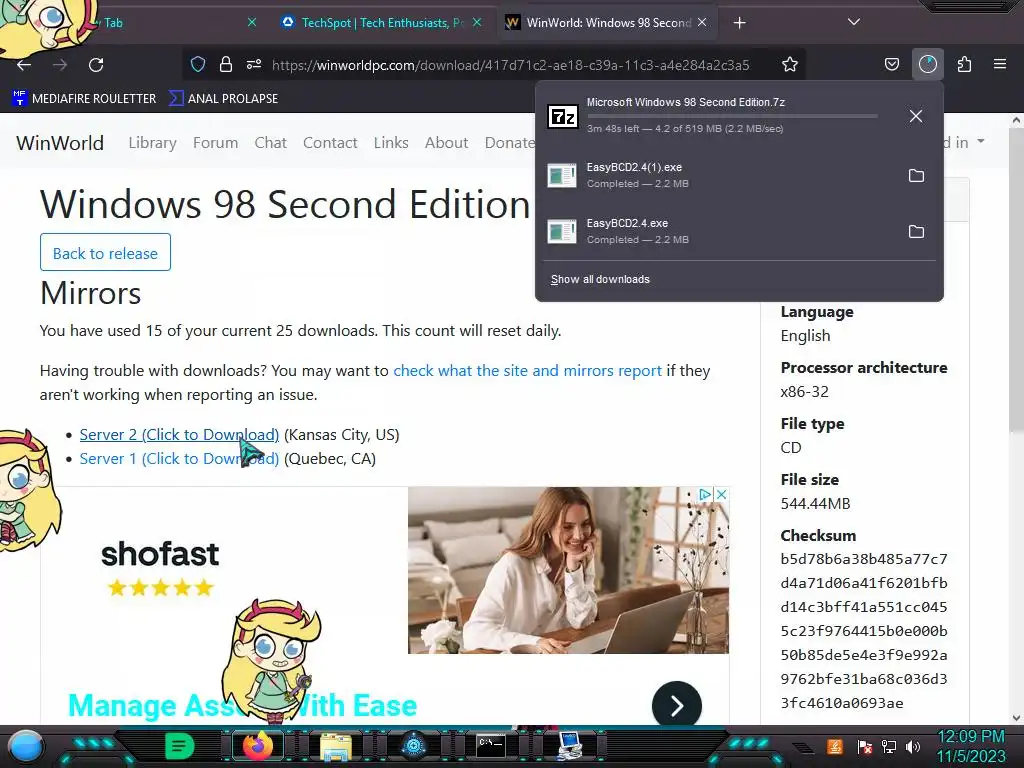Viewport: 1024px width, 768px height.
Task: Close the TechSpot tab
Action: (477, 22)
